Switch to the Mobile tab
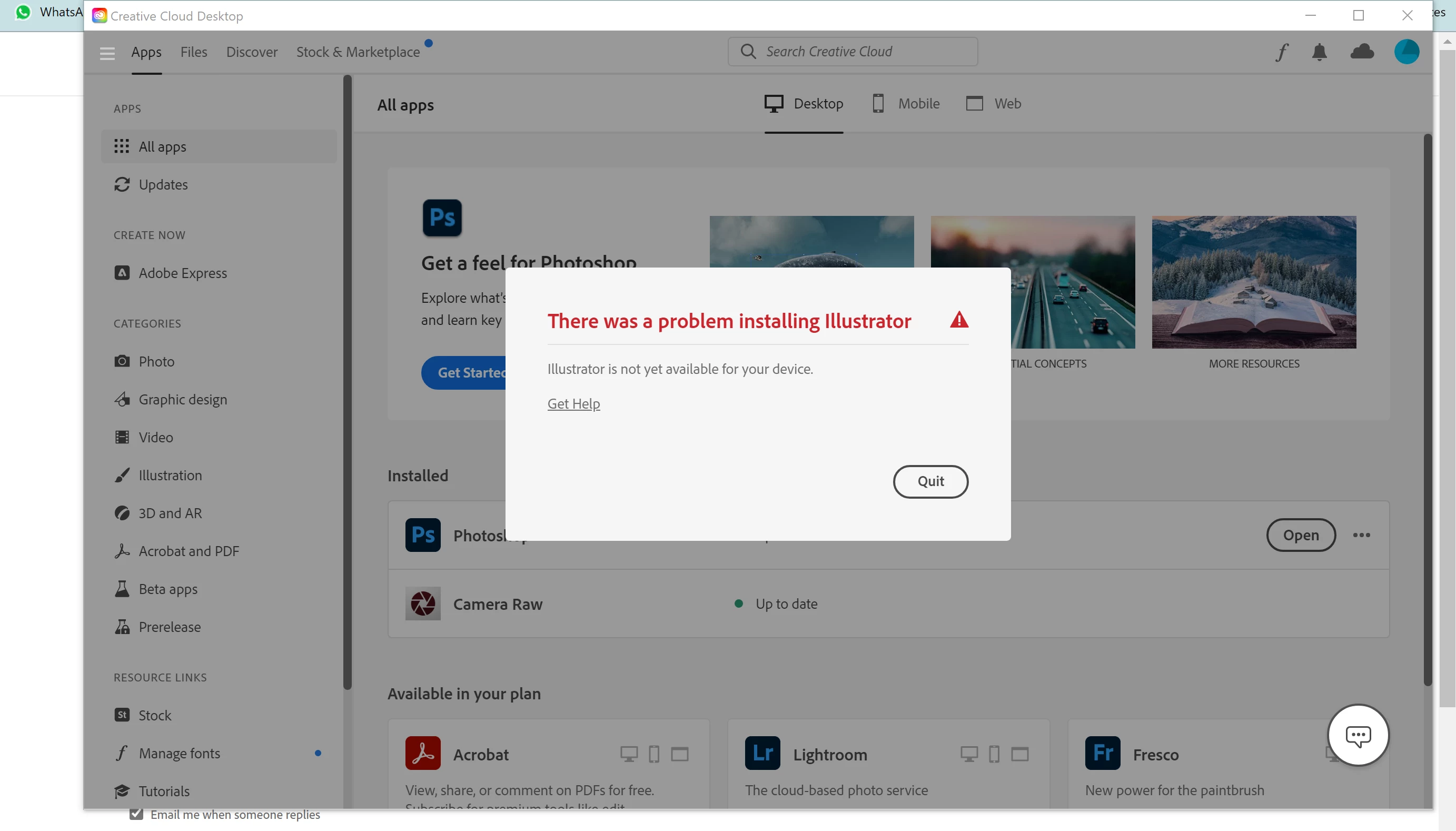1456x831 pixels. [906, 104]
